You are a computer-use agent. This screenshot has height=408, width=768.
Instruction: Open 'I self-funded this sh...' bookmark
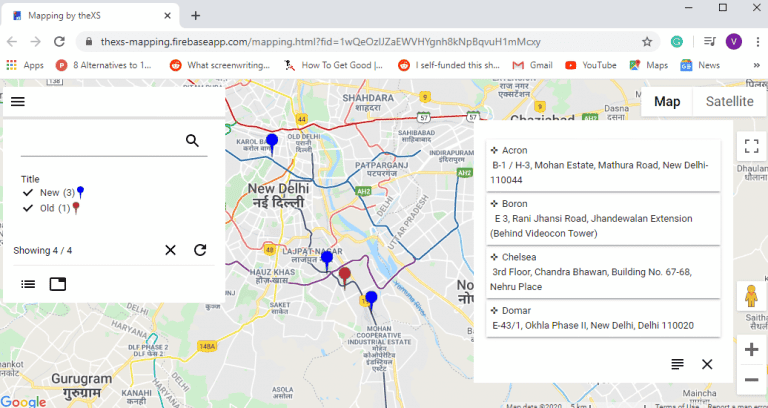click(449, 65)
